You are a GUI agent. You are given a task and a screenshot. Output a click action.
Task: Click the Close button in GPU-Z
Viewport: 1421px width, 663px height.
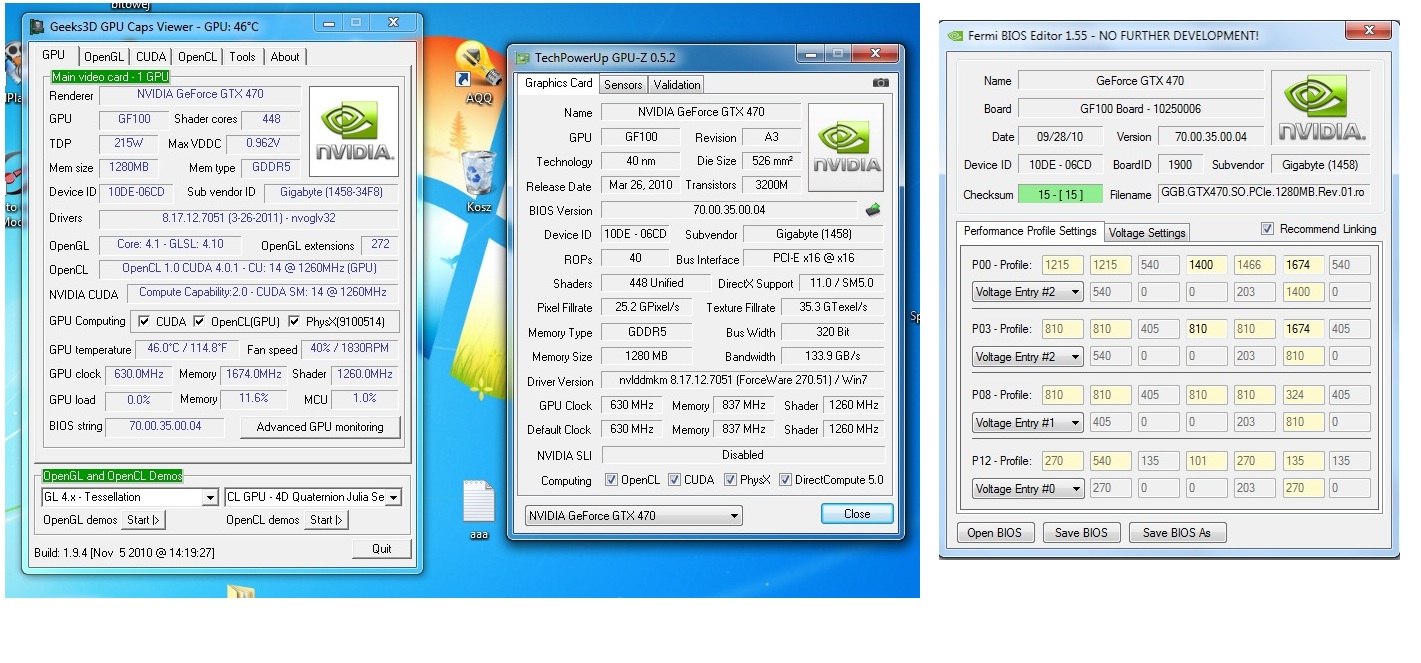857,514
